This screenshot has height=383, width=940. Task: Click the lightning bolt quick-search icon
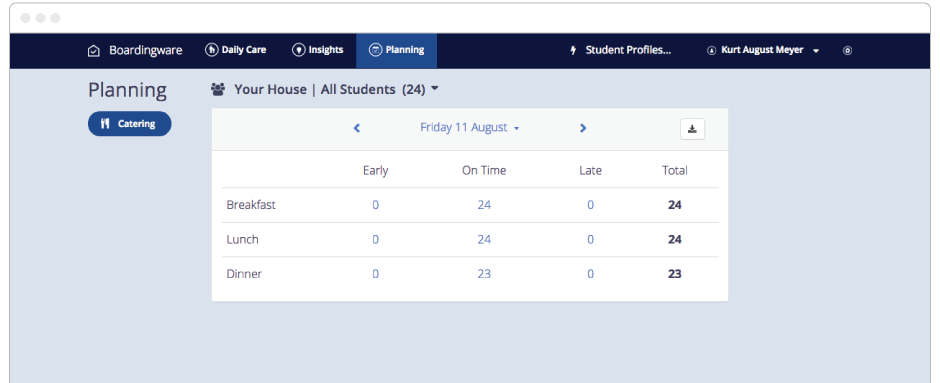[x=573, y=51]
